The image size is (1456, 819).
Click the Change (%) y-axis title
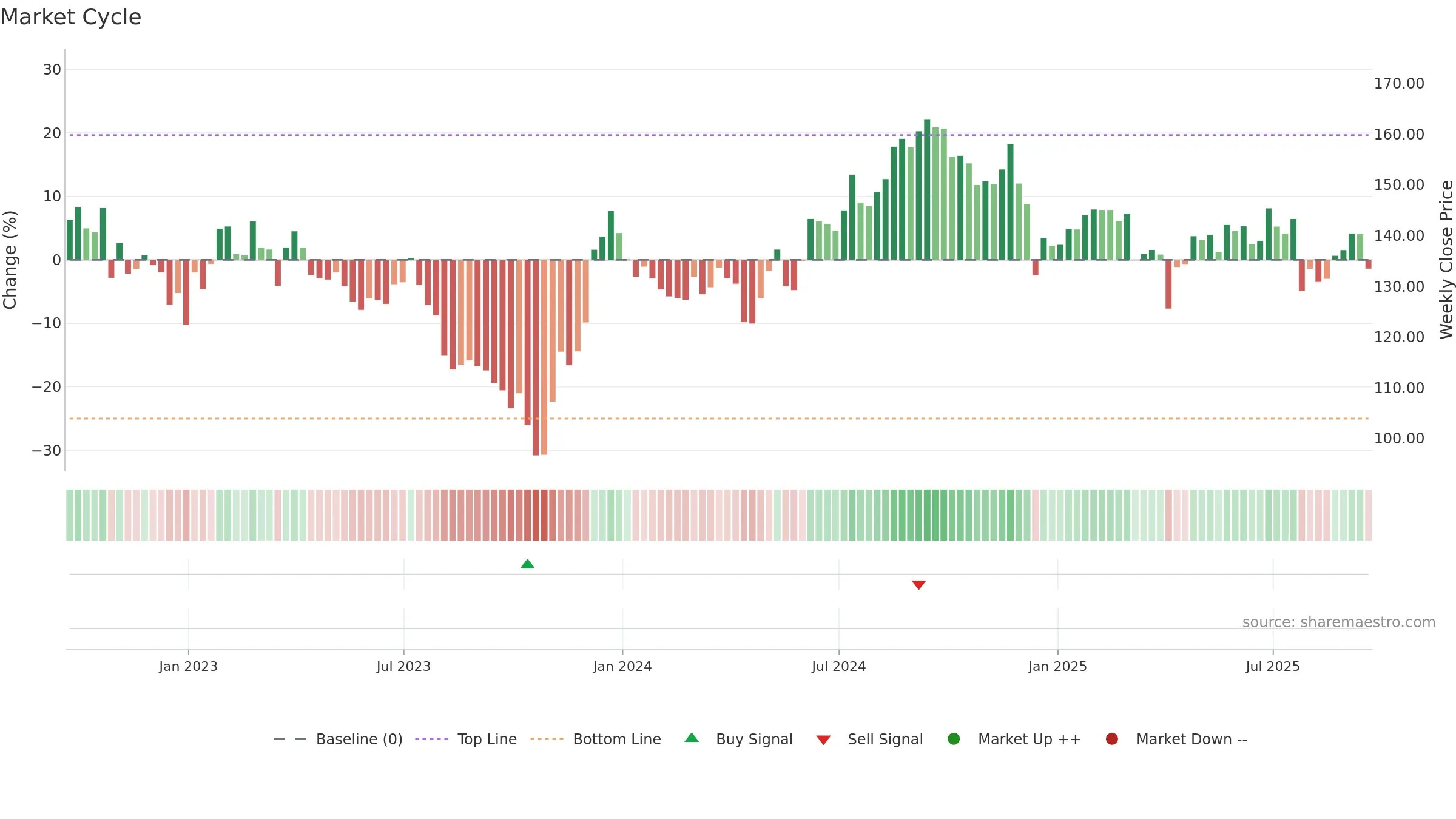pos(10,260)
